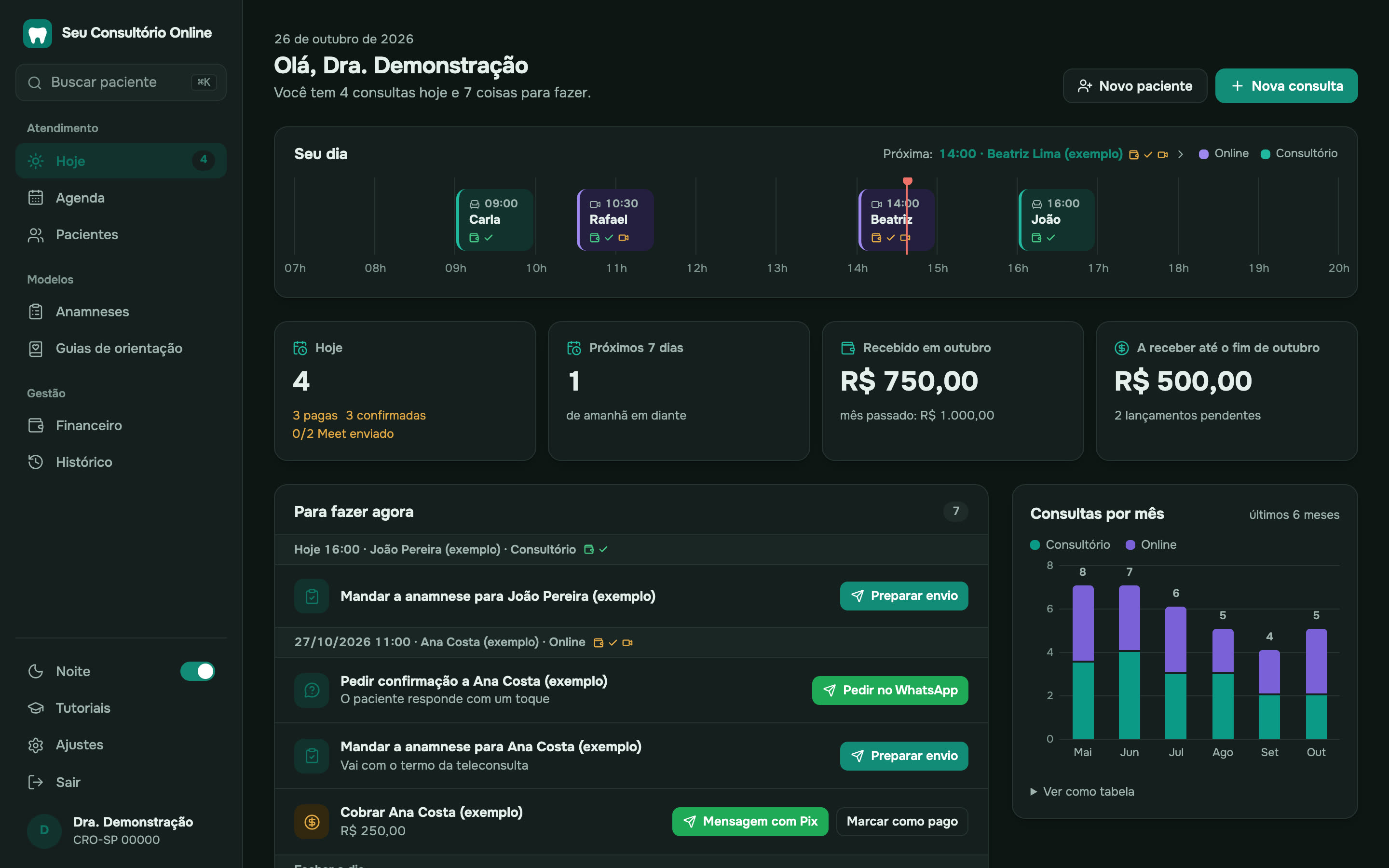Click the gear icon beside Ajustes

[36, 745]
